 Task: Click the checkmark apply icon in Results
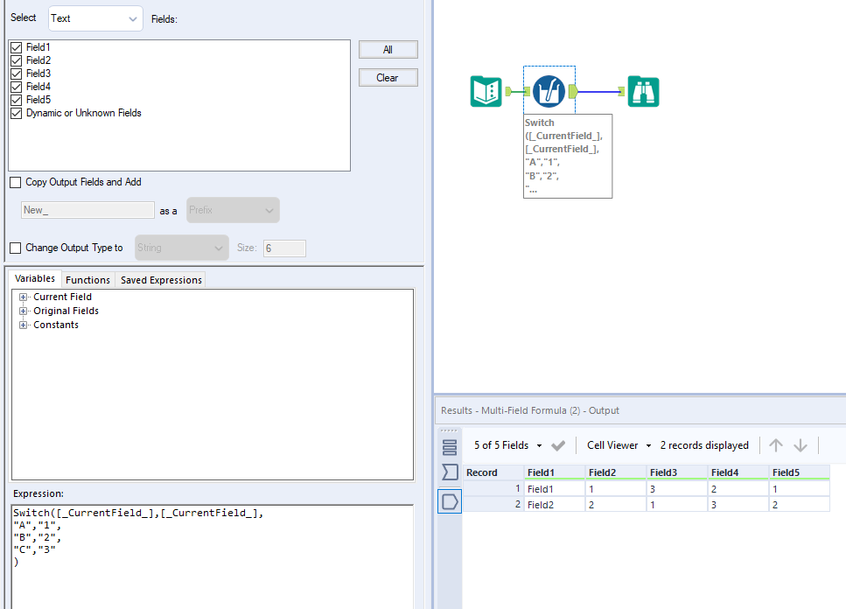[x=558, y=446]
